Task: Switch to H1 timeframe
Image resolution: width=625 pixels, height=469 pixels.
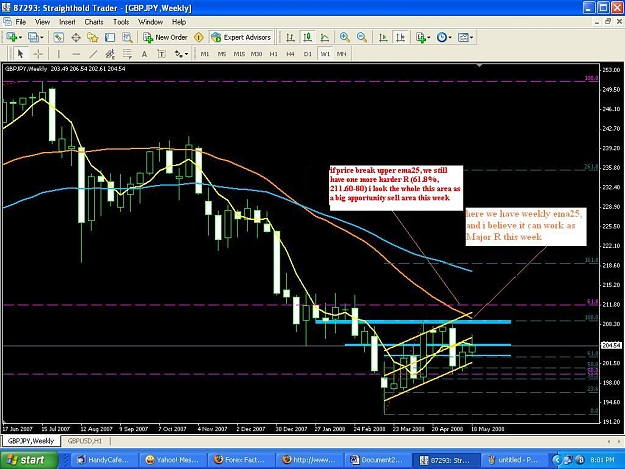Action: coord(273,54)
